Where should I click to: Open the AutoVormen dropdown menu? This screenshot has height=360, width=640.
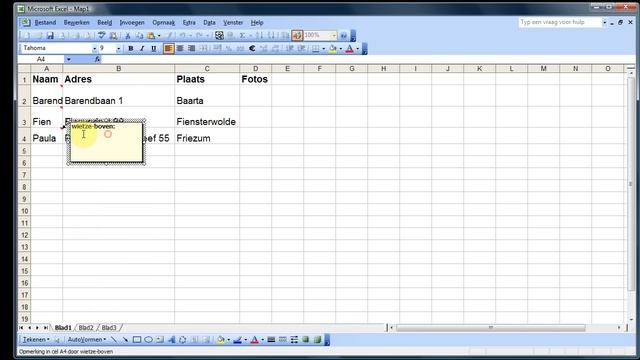pyautogui.click(x=87, y=340)
